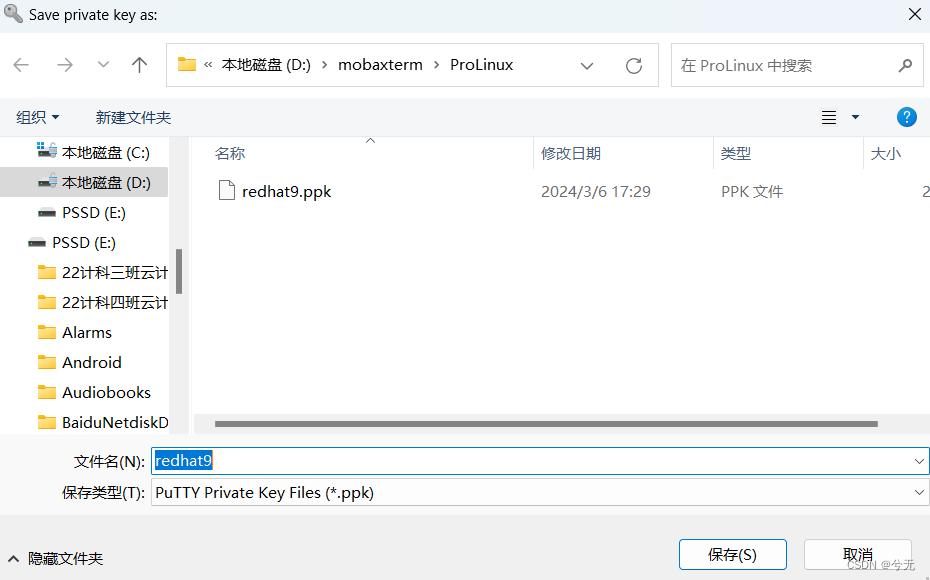
Task: Select mobaxterm in the address path
Action: click(x=380, y=65)
